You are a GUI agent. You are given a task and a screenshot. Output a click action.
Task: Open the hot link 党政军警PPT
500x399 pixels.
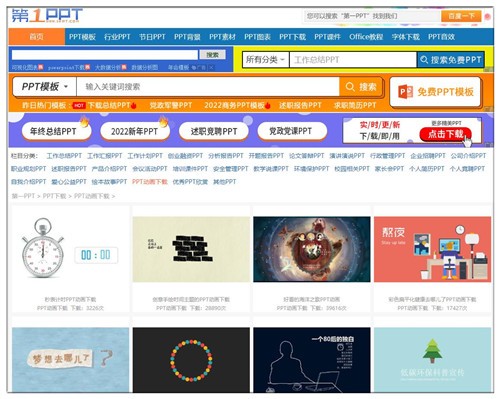click(171, 105)
